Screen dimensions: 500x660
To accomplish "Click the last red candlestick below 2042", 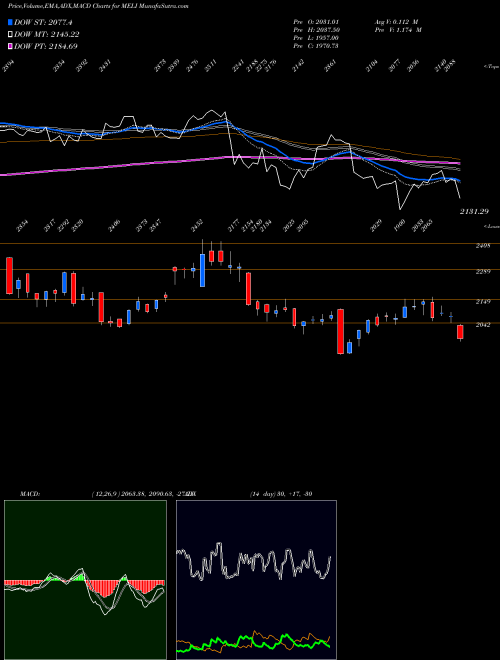I will point(460,332).
